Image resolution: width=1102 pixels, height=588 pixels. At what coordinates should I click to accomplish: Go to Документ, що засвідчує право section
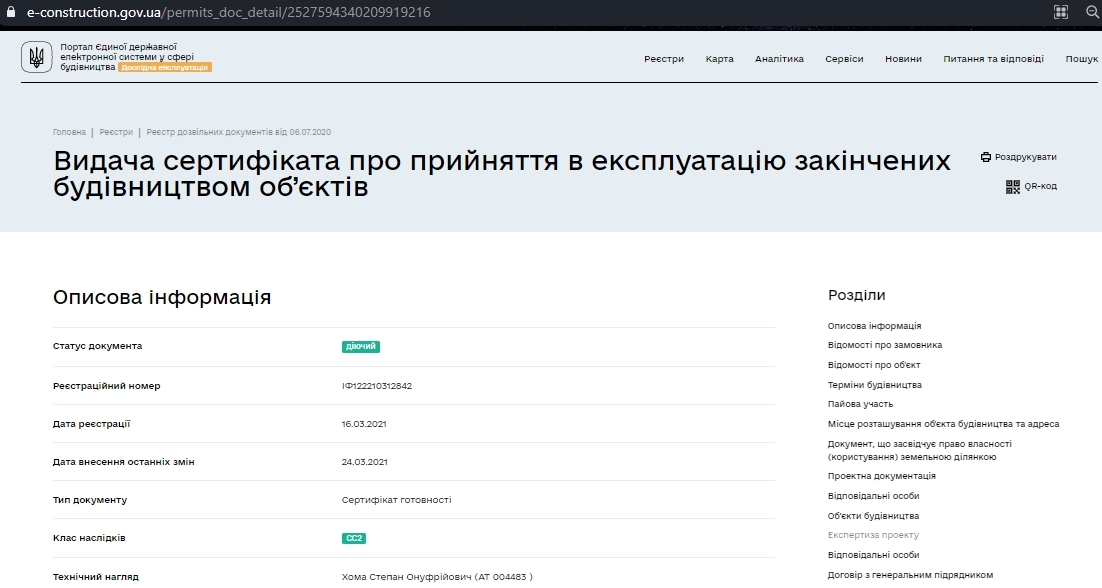919,450
